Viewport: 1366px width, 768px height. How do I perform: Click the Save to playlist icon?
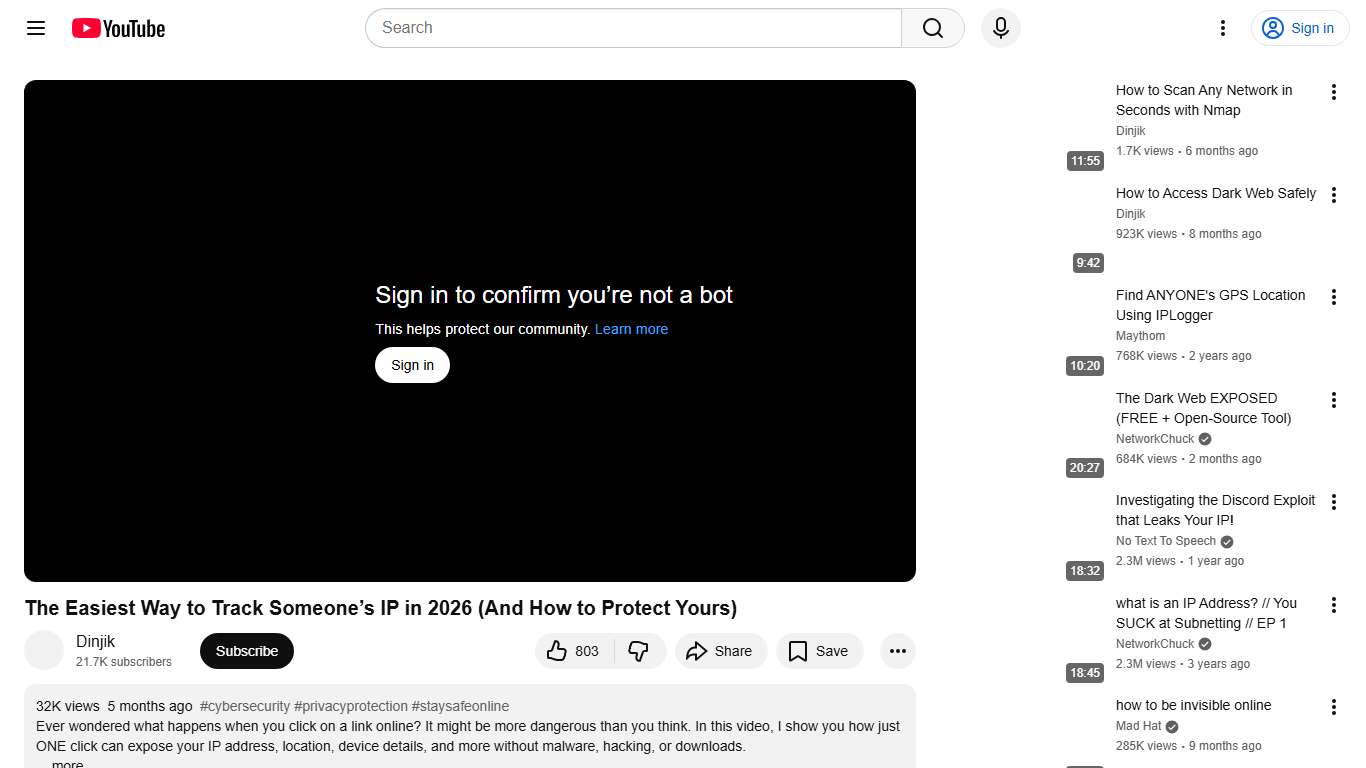797,651
